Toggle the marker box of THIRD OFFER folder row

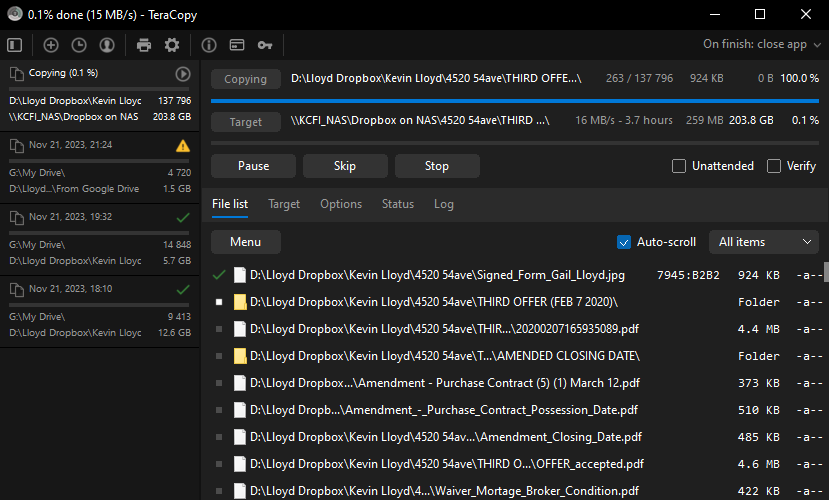(219, 302)
